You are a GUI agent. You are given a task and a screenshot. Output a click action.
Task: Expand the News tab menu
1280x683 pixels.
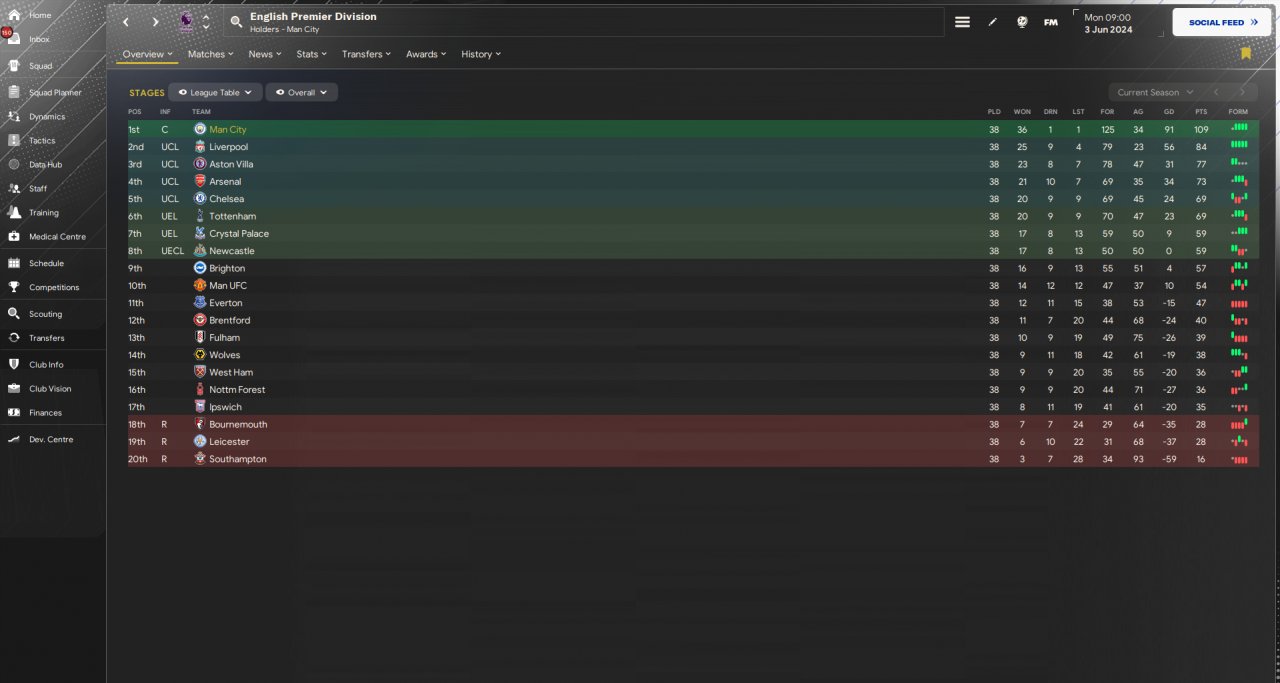click(x=265, y=54)
